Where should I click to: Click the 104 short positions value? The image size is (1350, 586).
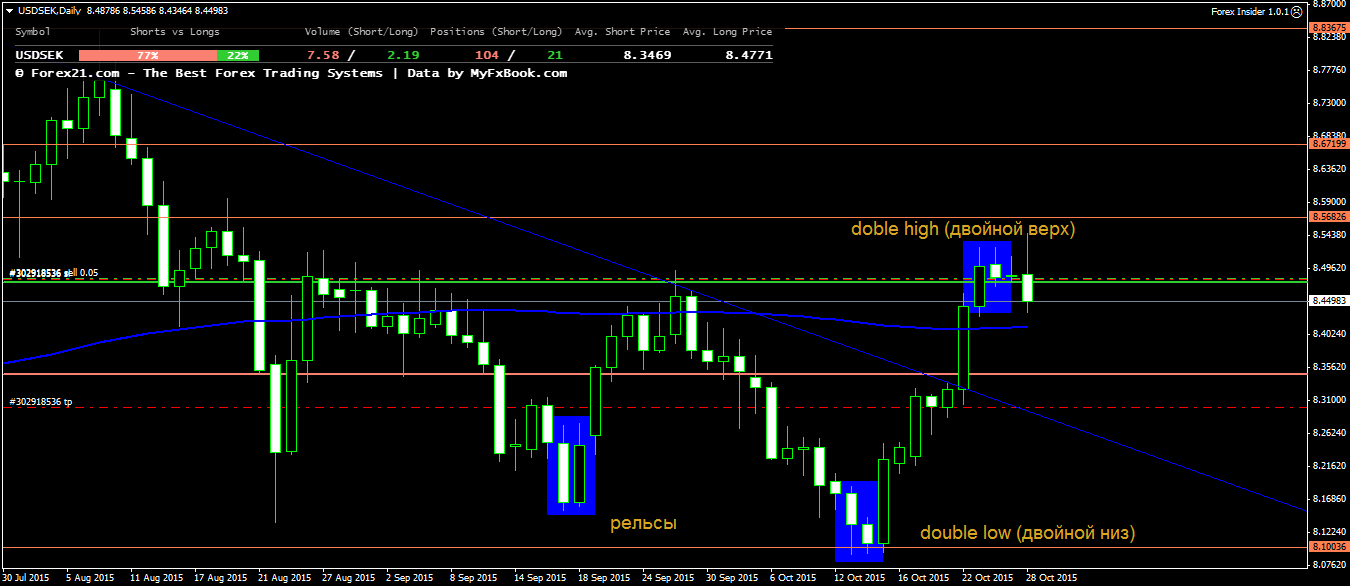pos(488,56)
